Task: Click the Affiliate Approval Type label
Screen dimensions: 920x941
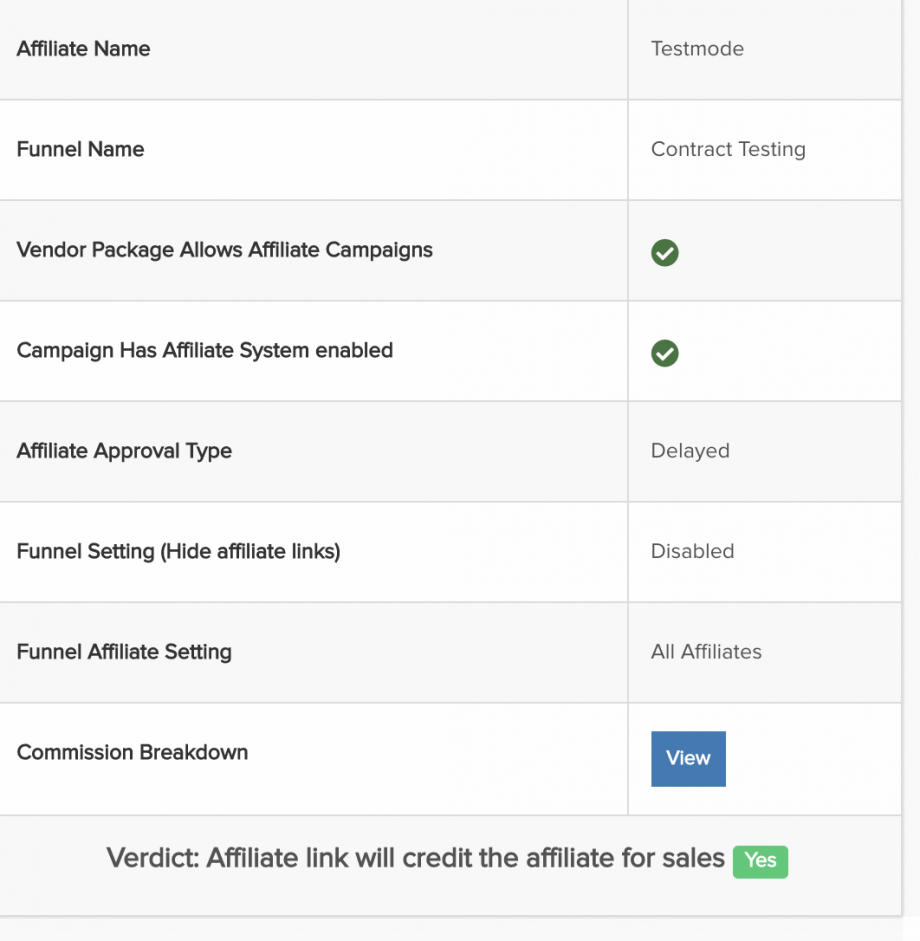Action: (124, 450)
